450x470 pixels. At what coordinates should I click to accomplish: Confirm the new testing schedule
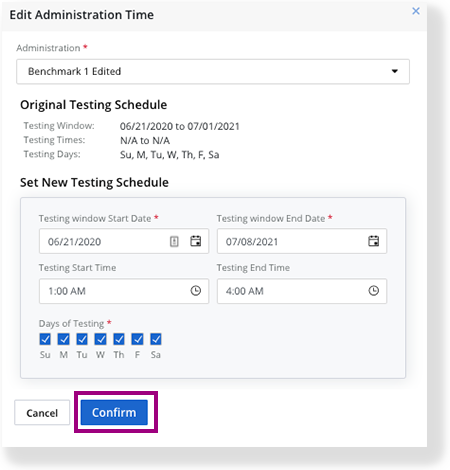[x=114, y=413]
